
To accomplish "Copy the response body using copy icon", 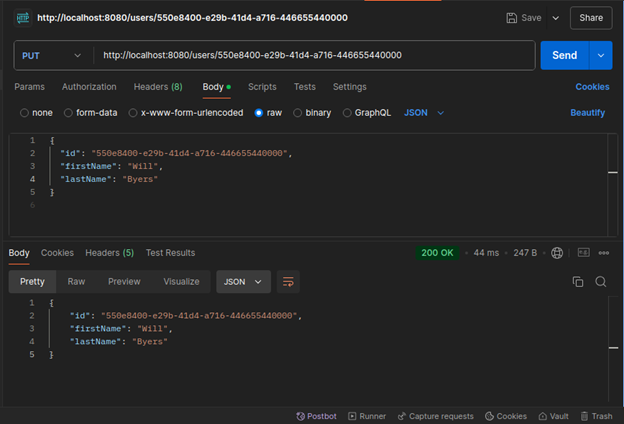I will pos(577,282).
